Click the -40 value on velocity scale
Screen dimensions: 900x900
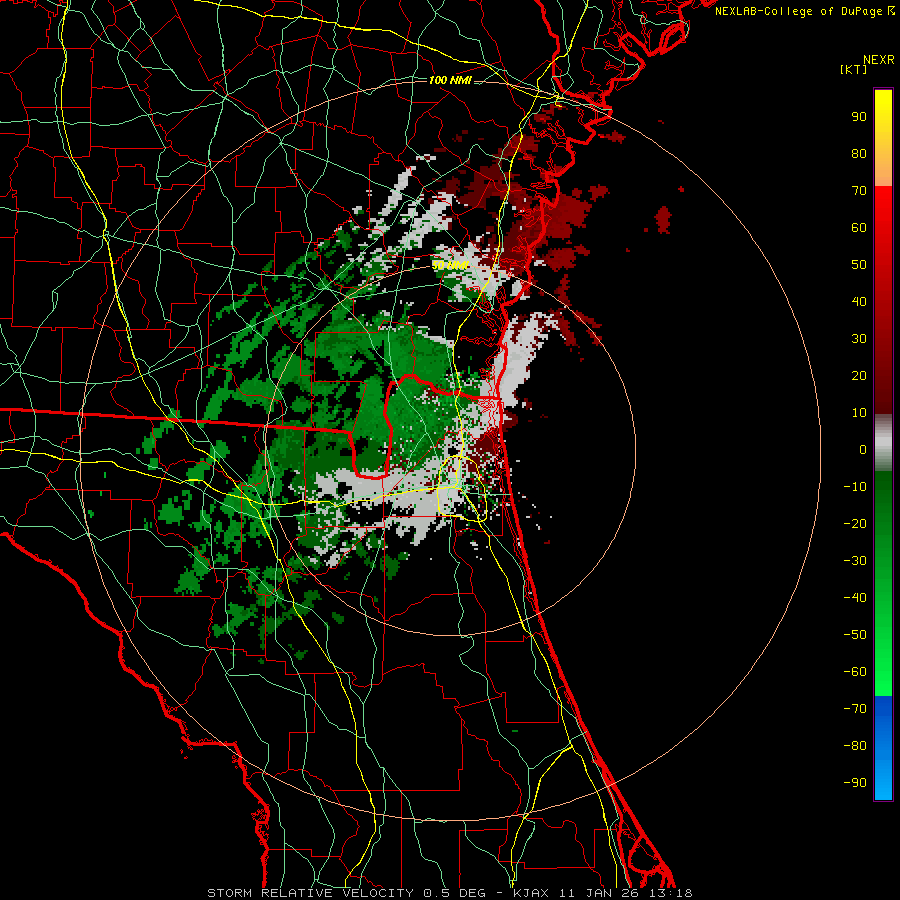click(x=855, y=598)
